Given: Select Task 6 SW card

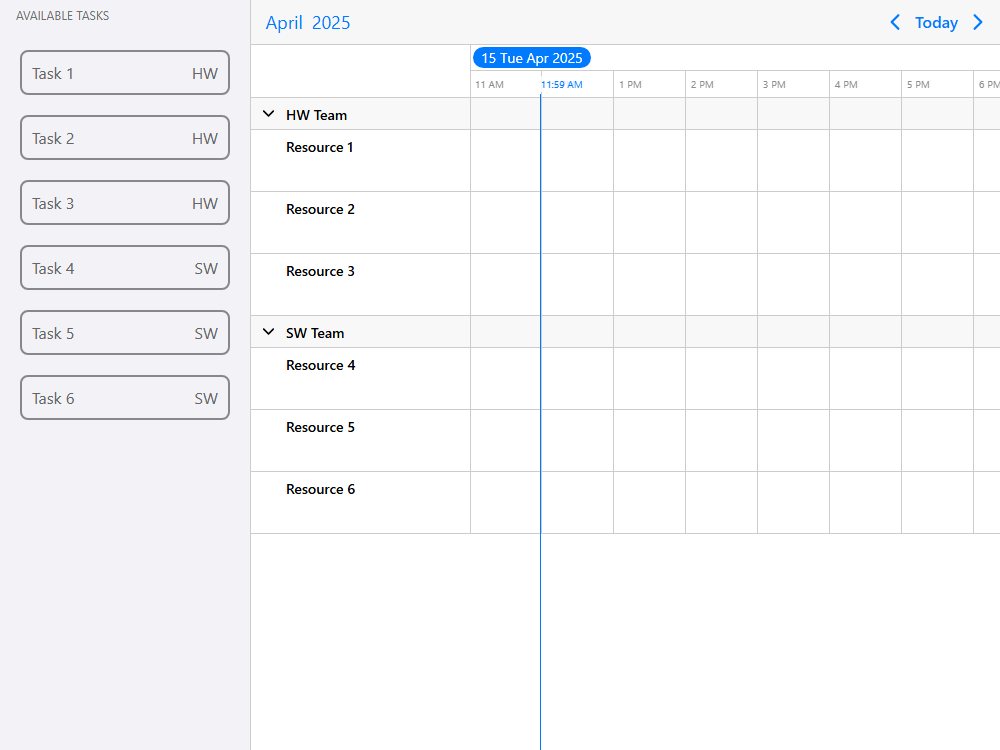Looking at the screenshot, I should pyautogui.click(x=125, y=398).
